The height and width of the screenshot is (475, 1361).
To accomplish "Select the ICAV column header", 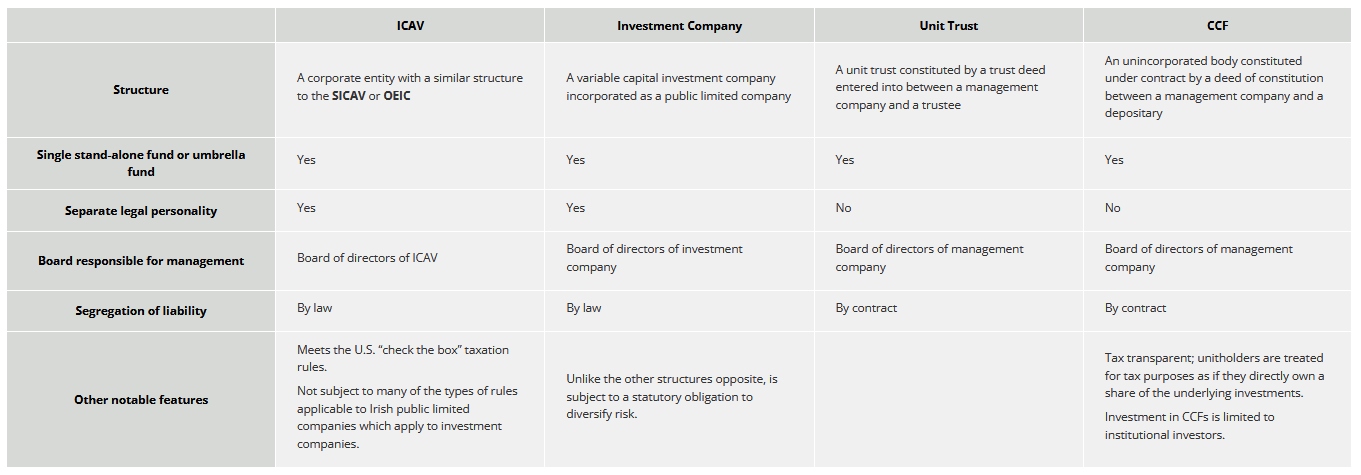I will [x=410, y=26].
